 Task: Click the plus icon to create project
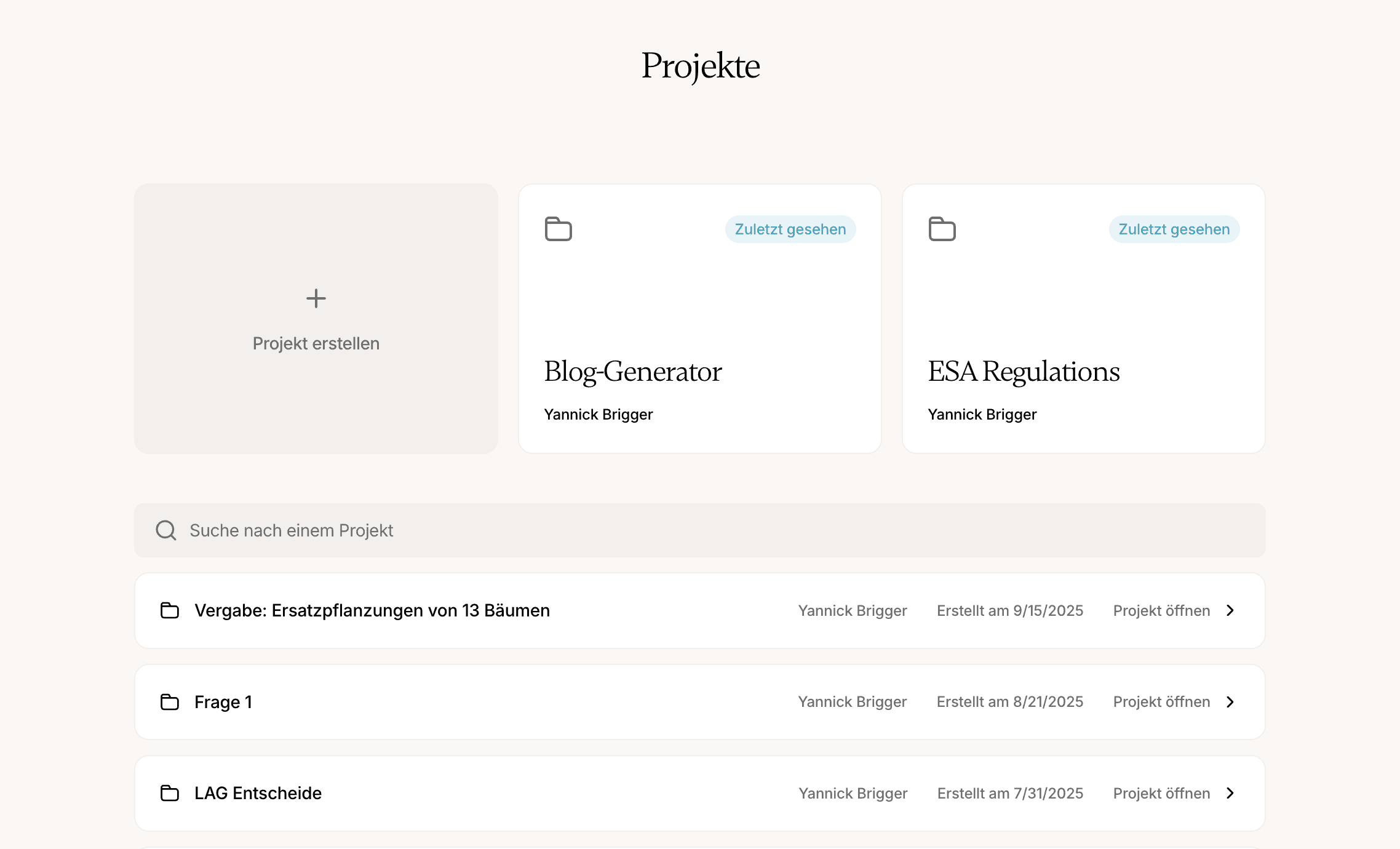(x=316, y=299)
